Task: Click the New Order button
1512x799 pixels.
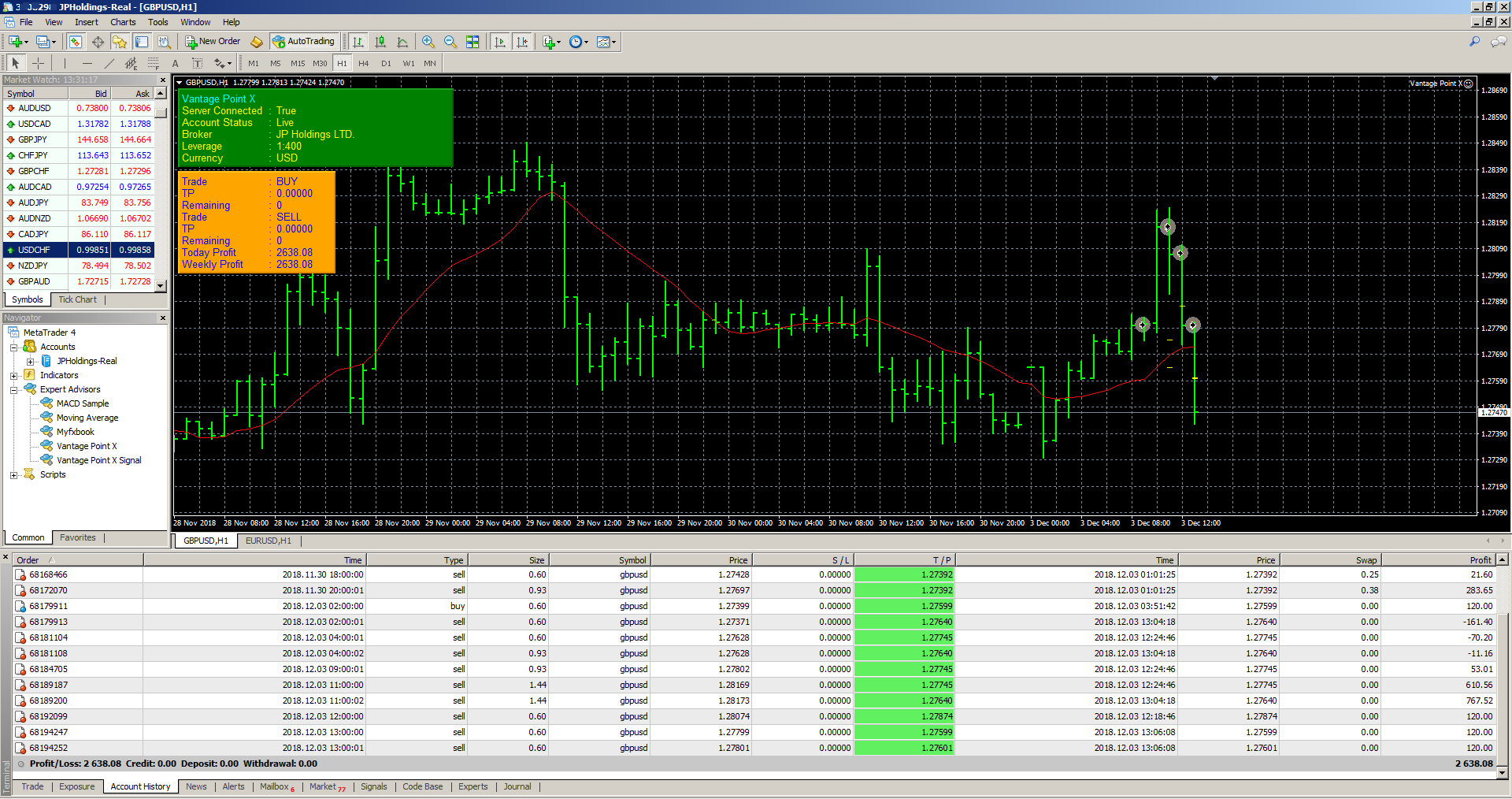Action: pyautogui.click(x=213, y=42)
